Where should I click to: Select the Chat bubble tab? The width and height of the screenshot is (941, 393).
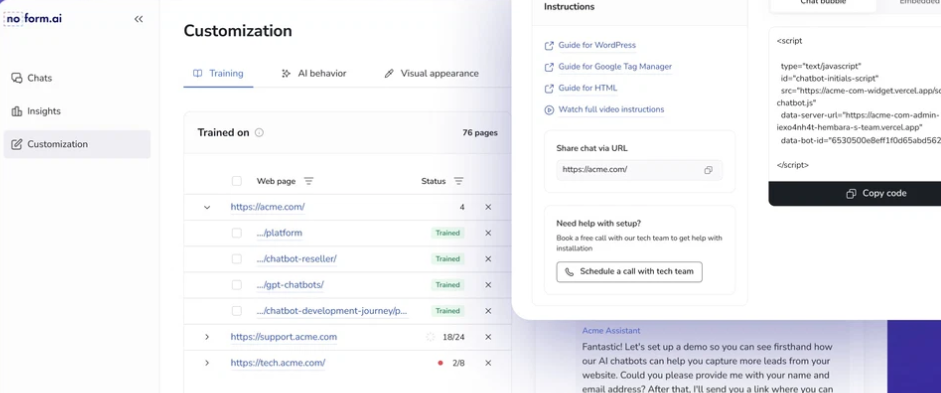pyautogui.click(x=823, y=4)
